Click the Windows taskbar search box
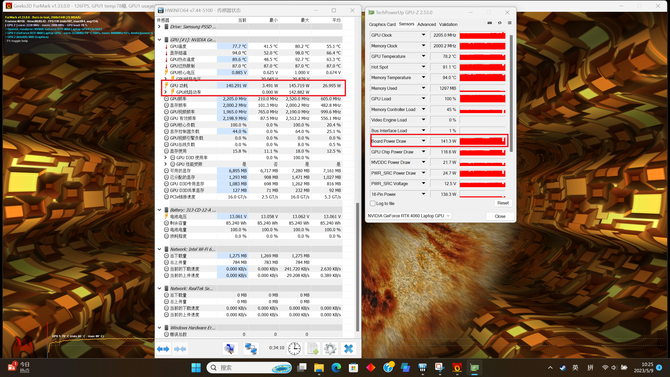 [249, 368]
